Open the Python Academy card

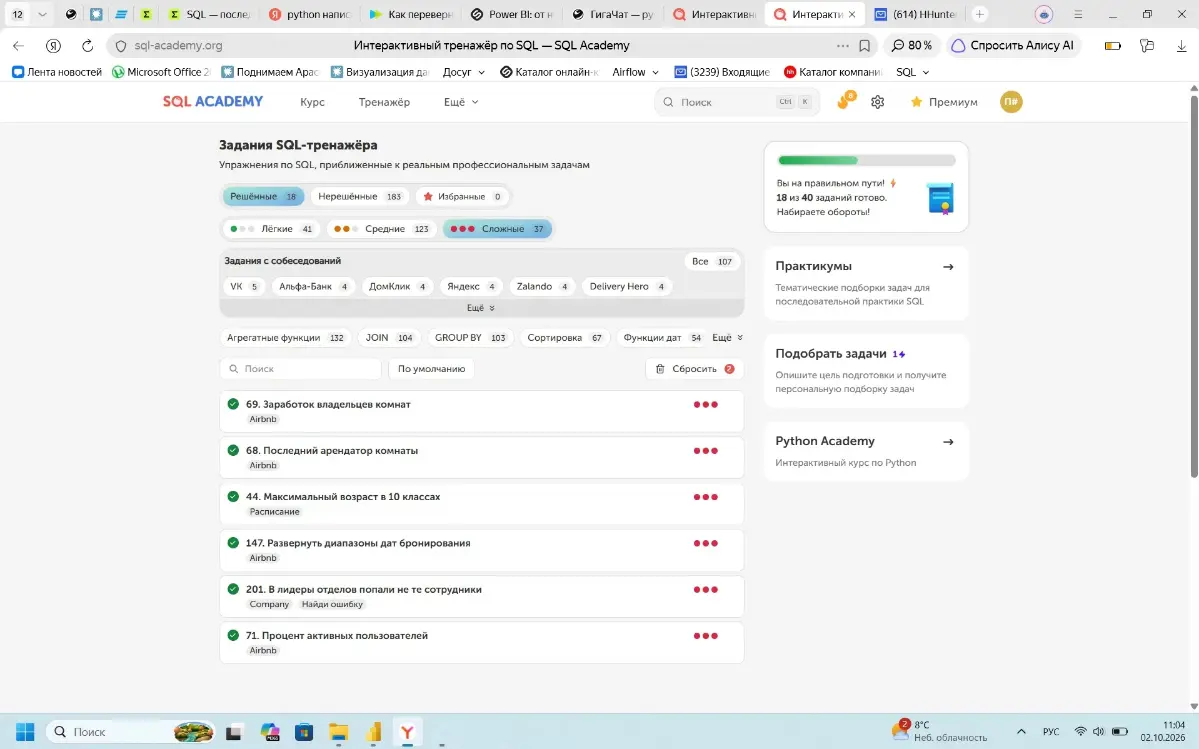[866, 451]
